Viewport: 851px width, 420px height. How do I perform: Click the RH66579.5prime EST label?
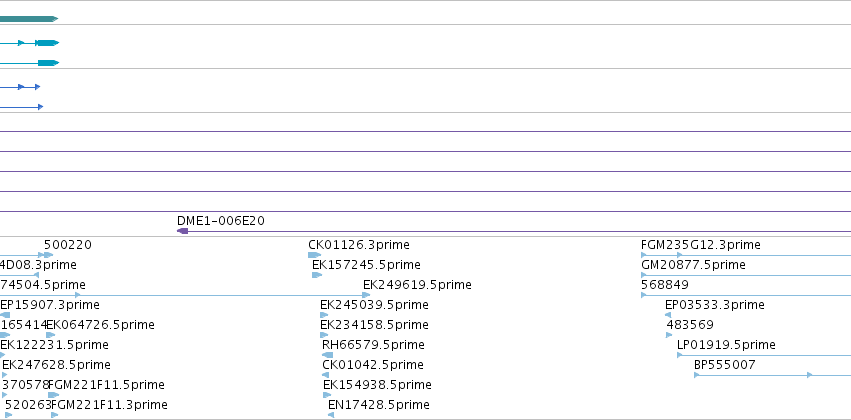tap(373, 345)
